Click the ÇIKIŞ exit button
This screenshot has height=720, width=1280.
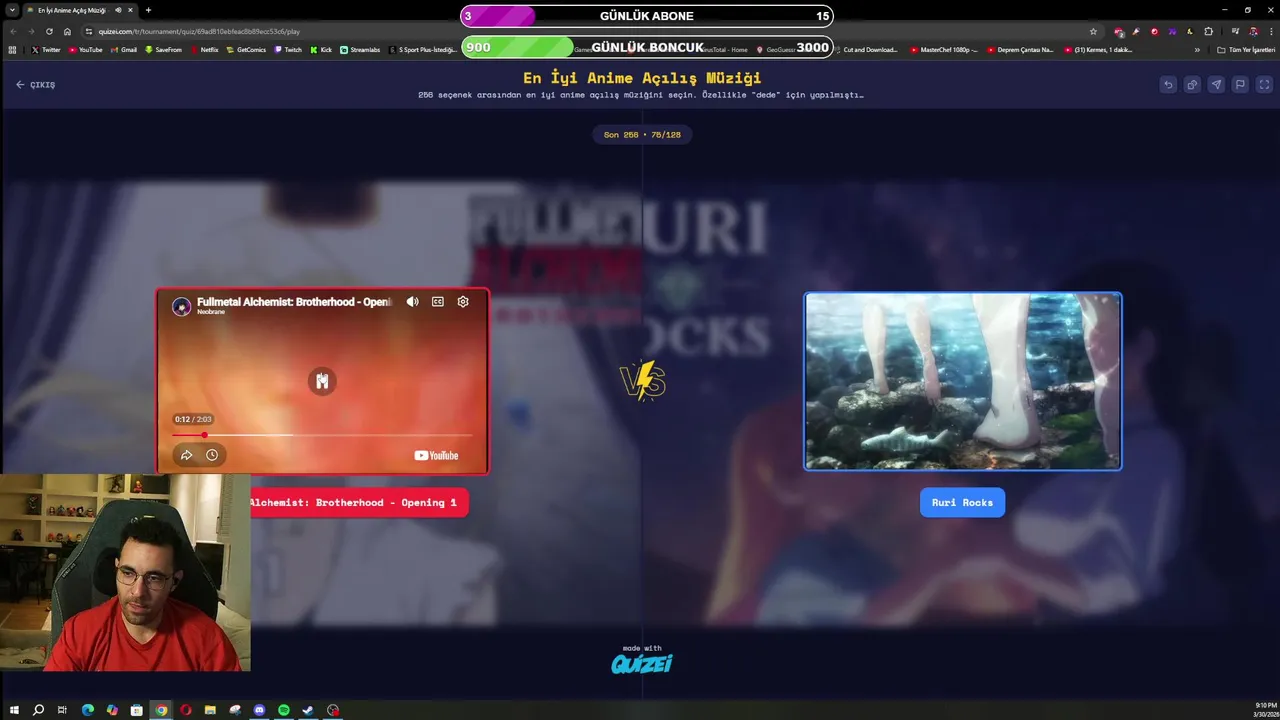(35, 85)
